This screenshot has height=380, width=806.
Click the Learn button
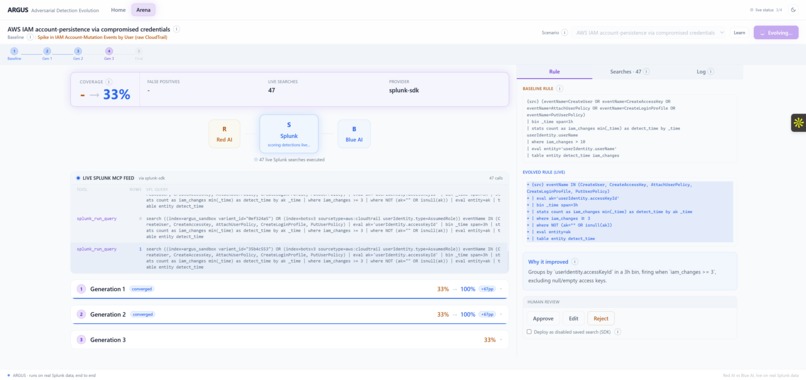[739, 32]
